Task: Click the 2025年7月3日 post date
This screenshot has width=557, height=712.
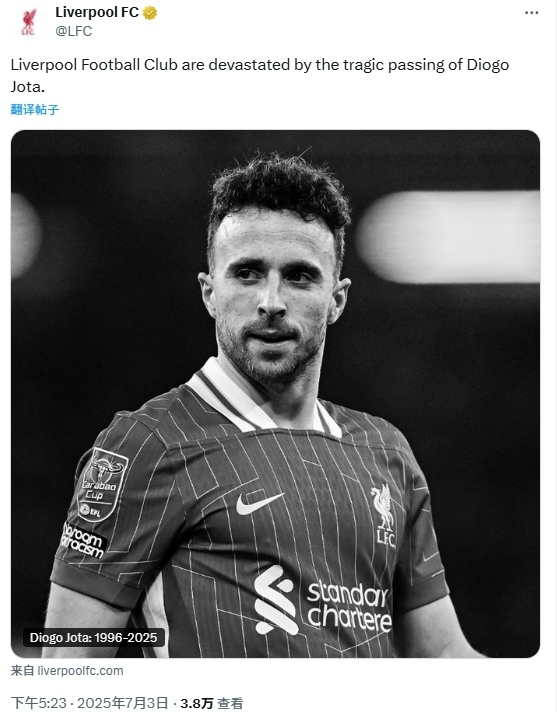Action: click(x=122, y=703)
